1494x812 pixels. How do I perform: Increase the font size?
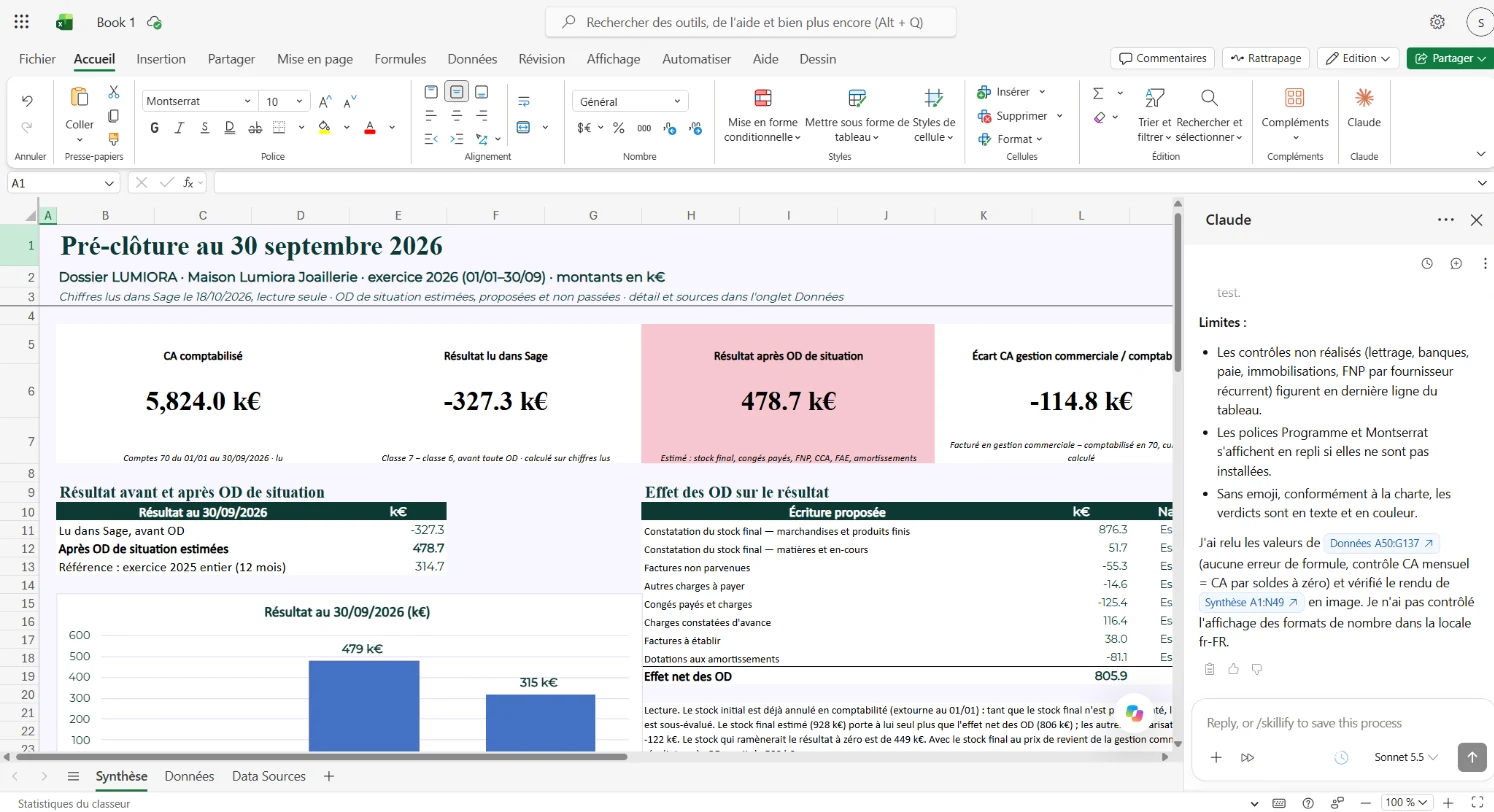pyautogui.click(x=325, y=102)
